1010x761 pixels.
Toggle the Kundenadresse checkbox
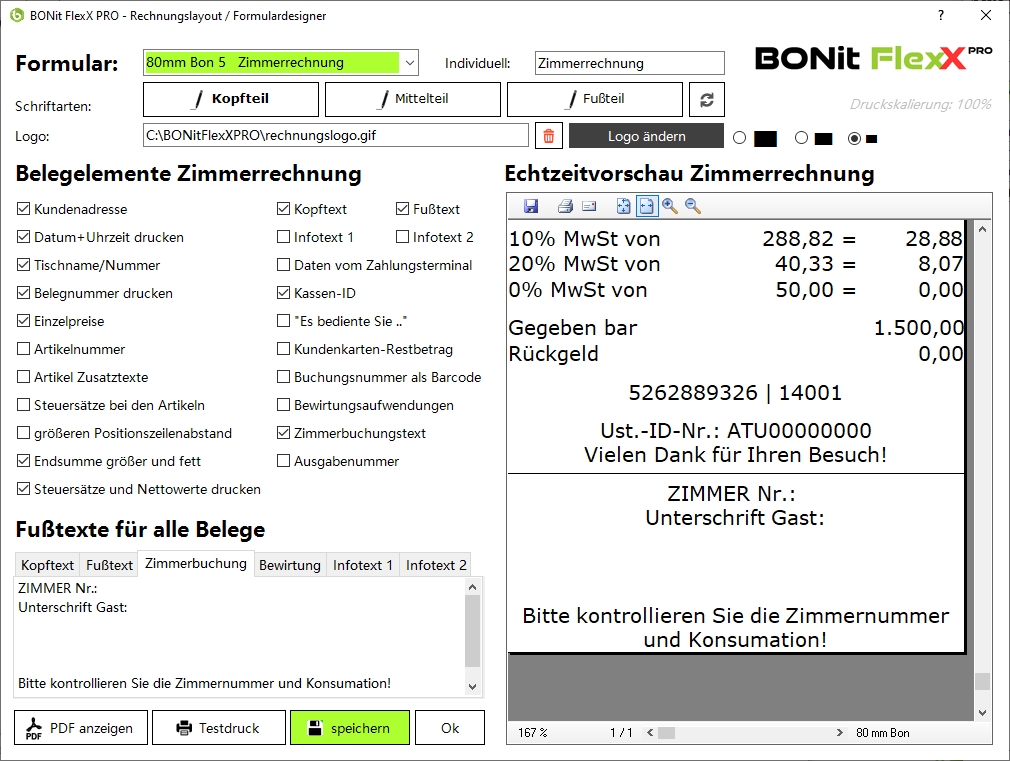pyautogui.click(x=23, y=209)
